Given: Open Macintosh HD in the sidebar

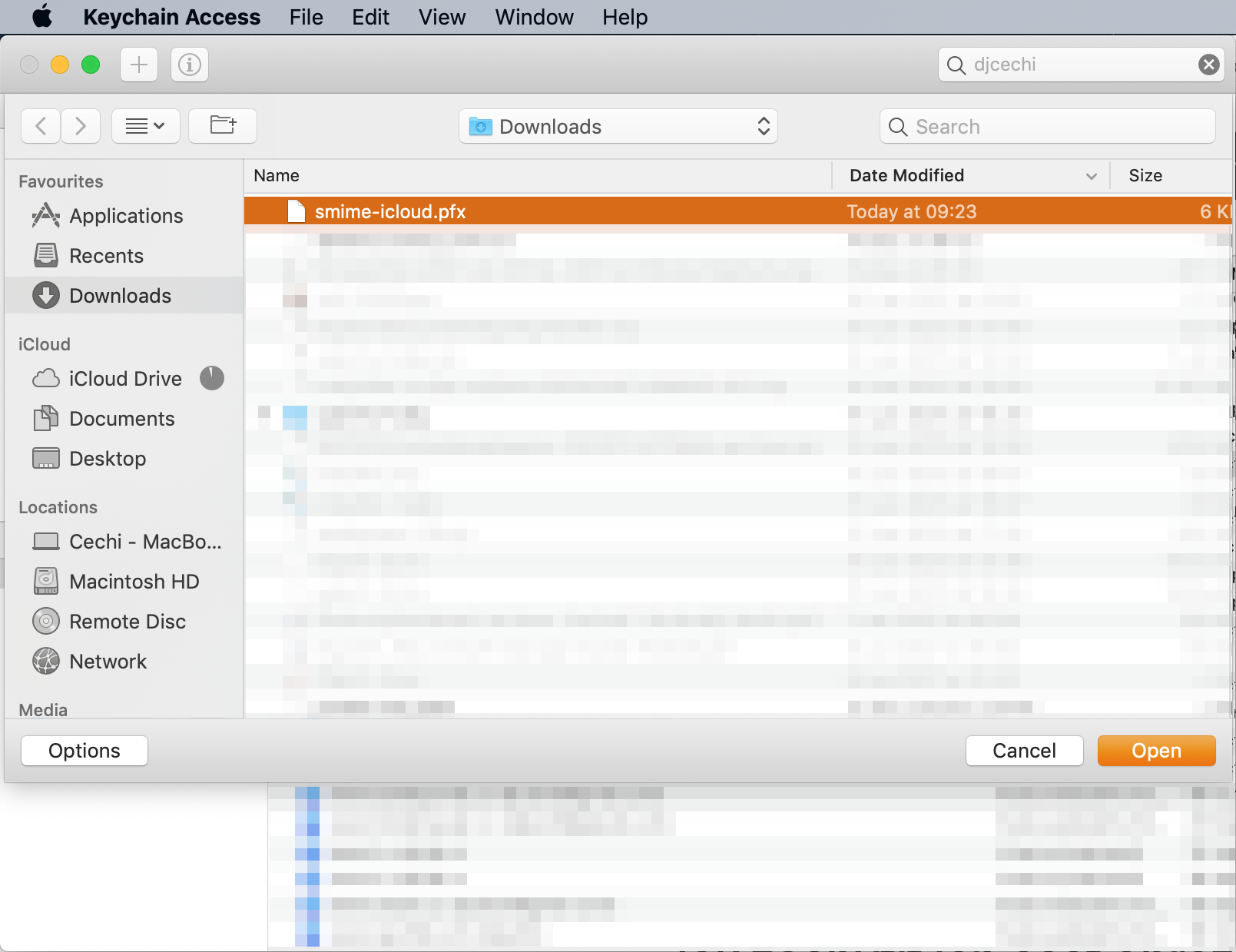Looking at the screenshot, I should [x=124, y=582].
